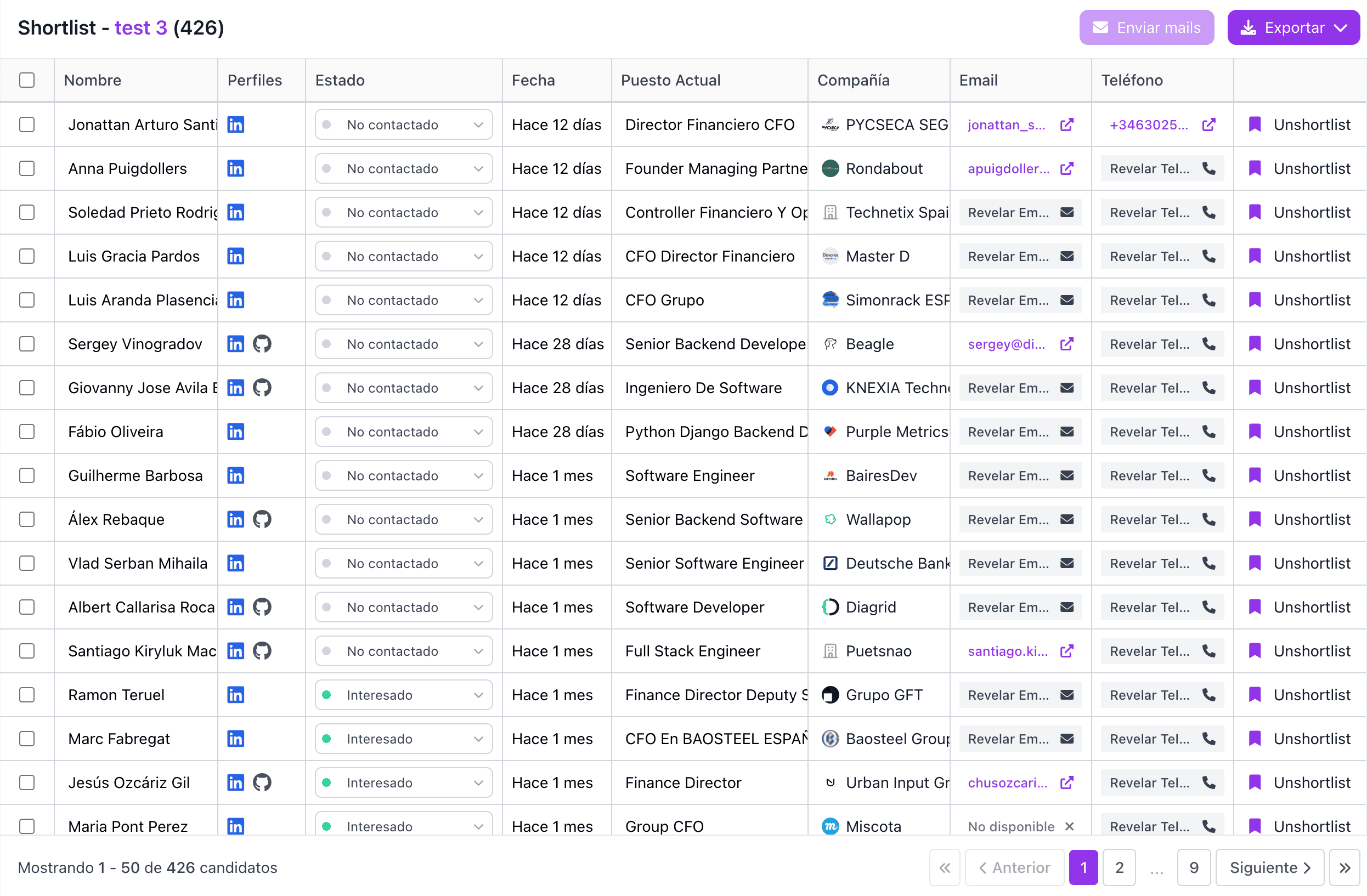The image size is (1367, 896).
Task: Click phone icon to reveal Fábio Oliveira's telephone
Action: point(1208,432)
